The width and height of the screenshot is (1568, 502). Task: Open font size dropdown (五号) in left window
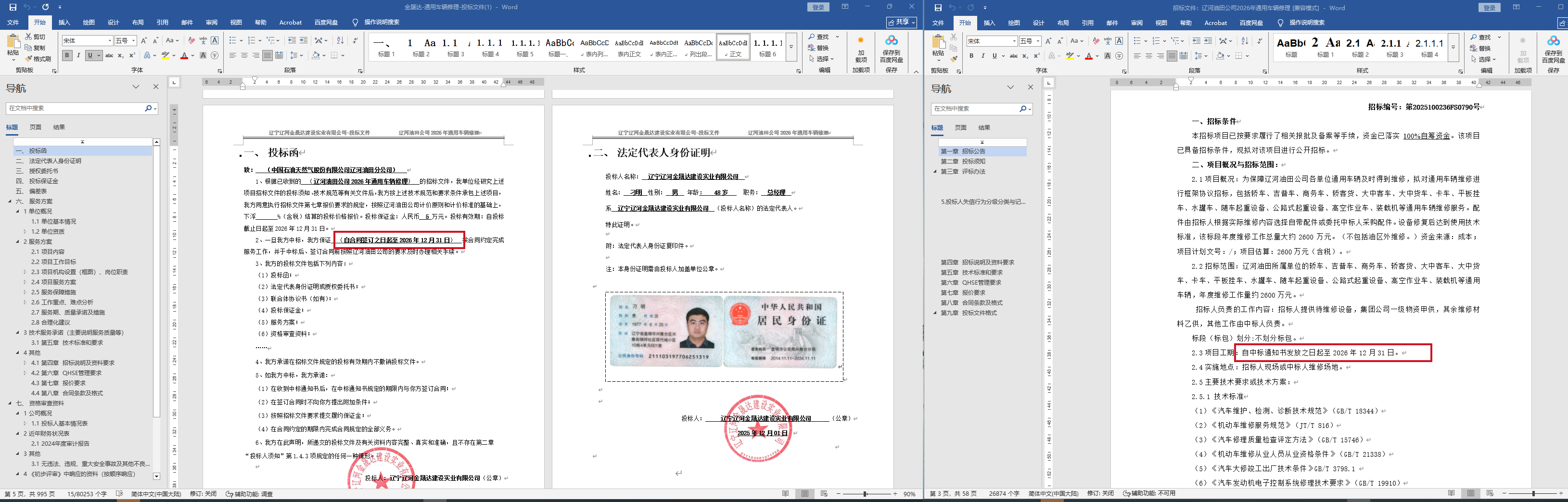pyautogui.click(x=133, y=41)
